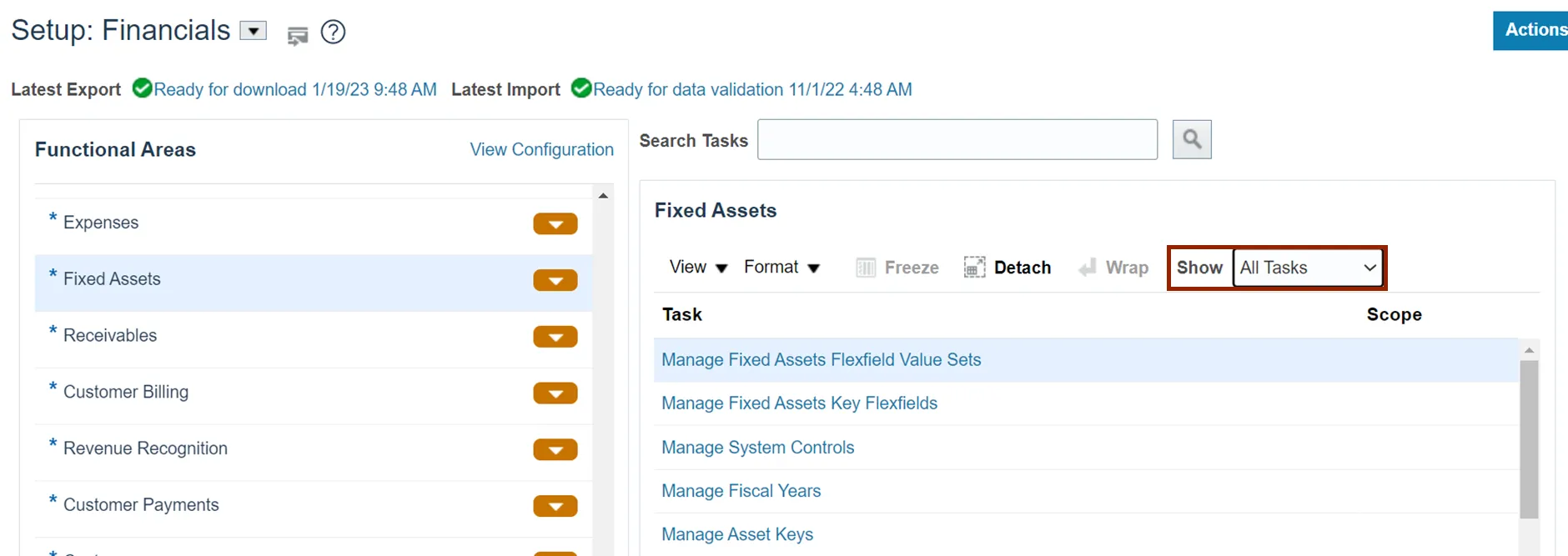Click the View Configuration link
Viewport: 1568px width, 556px height.
(x=541, y=149)
